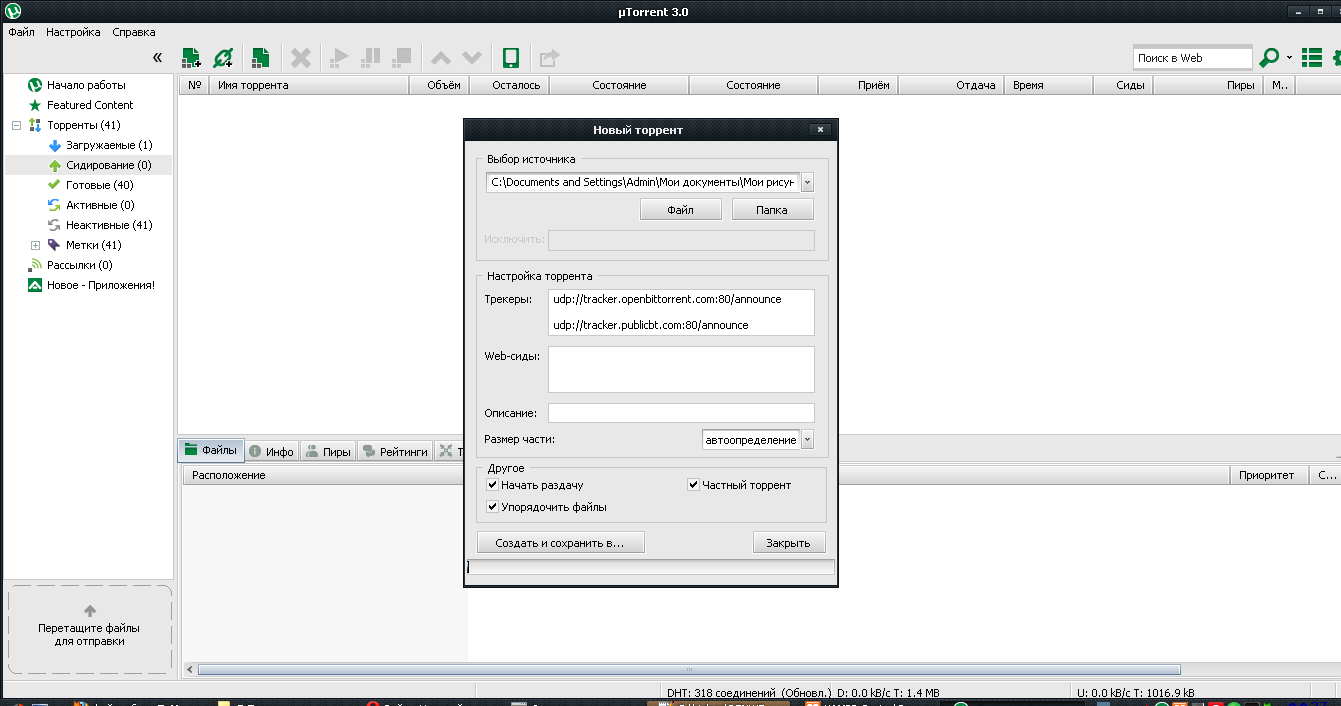The image size is (1341, 706).
Task: Click the Папка button in dialog
Action: [x=773, y=210]
